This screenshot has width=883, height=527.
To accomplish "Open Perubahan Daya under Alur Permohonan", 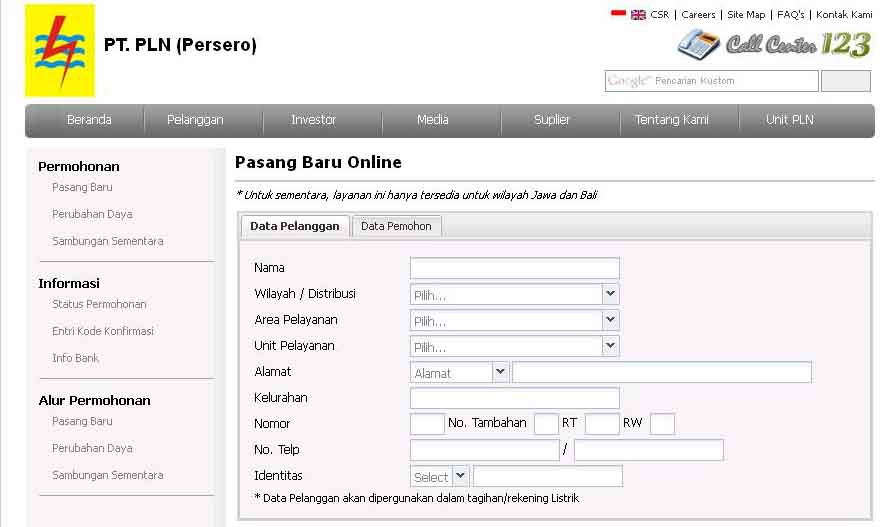I will click(x=92, y=449).
